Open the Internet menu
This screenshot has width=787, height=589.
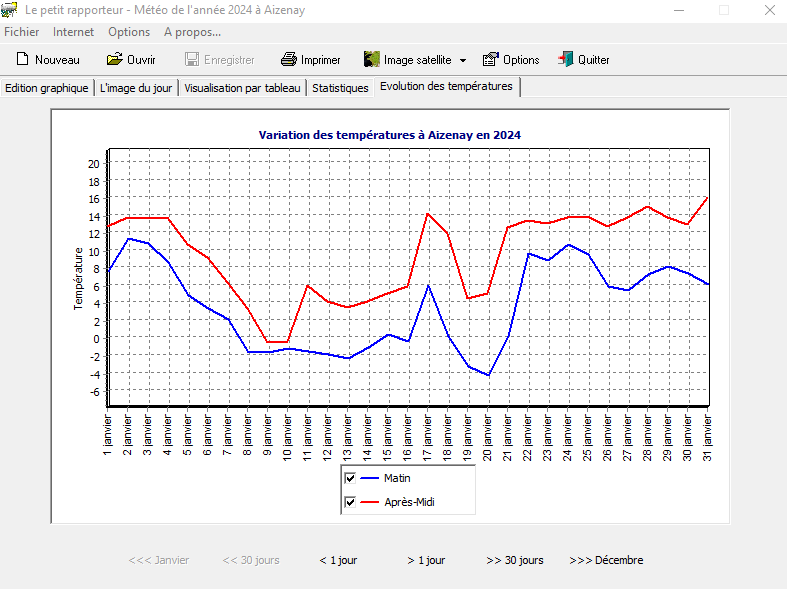[73, 32]
